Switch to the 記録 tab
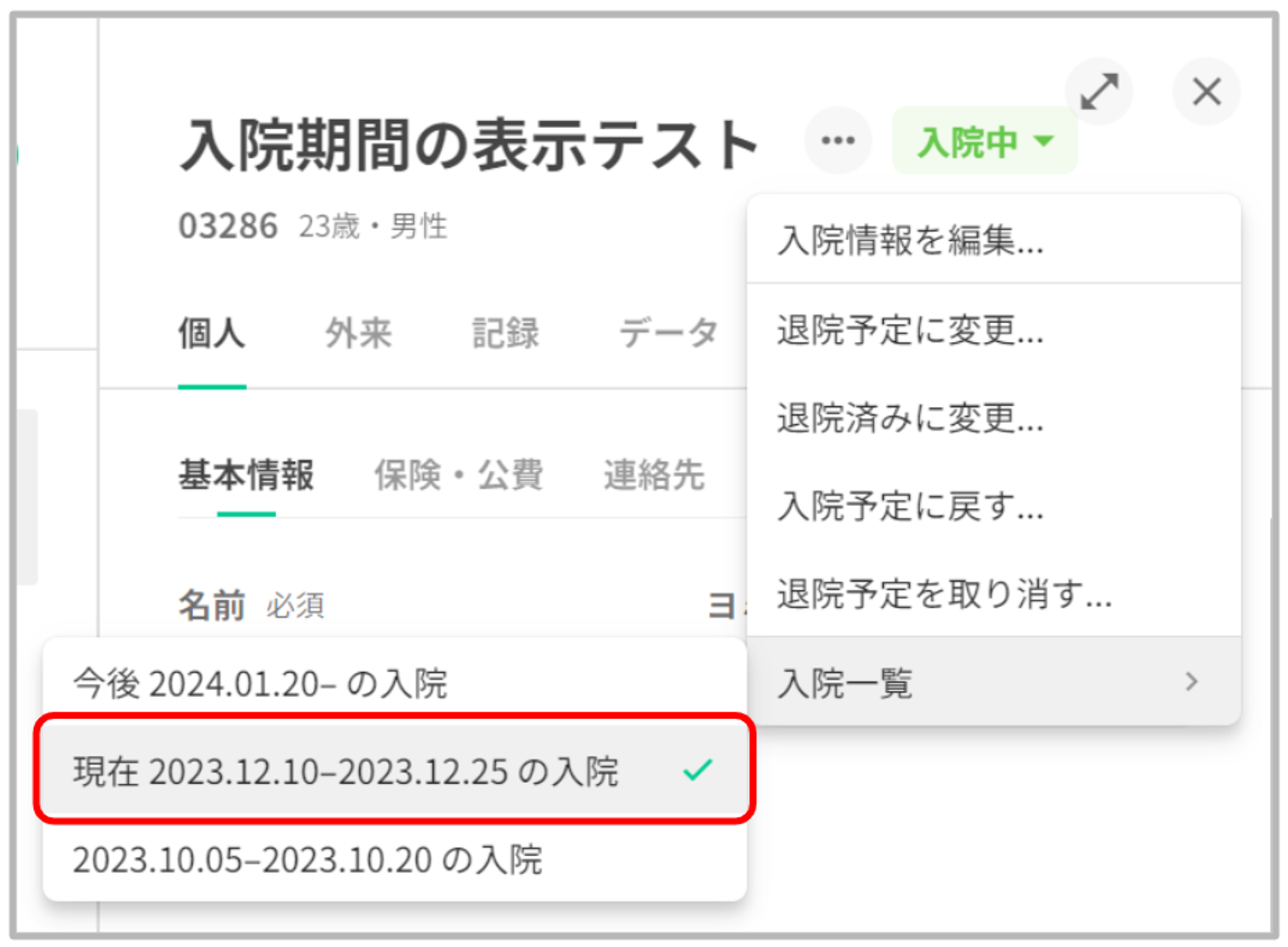Image resolution: width=1288 pixels, height=947 pixels. click(506, 333)
